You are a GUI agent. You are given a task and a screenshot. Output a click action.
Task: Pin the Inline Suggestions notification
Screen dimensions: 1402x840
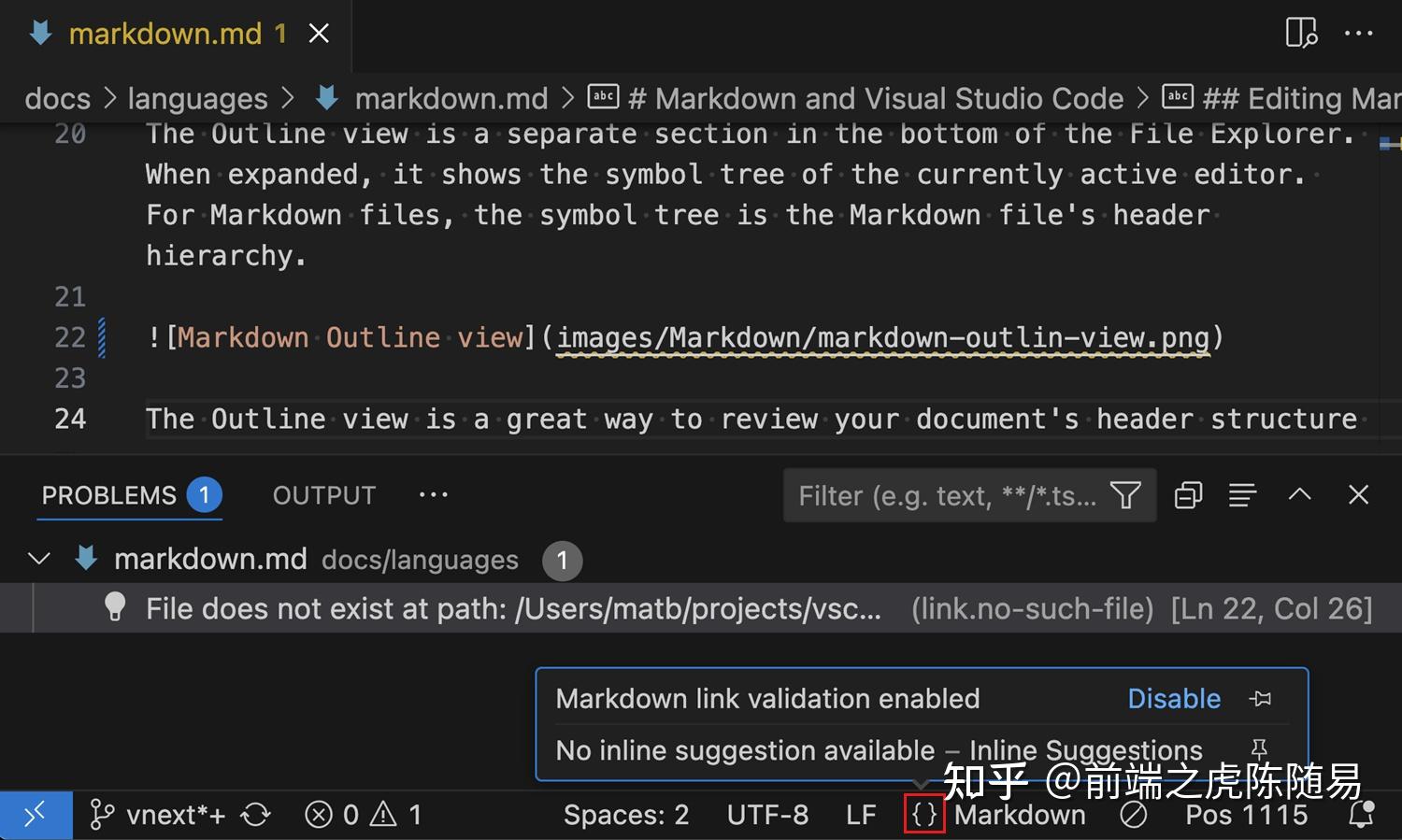(x=1259, y=749)
